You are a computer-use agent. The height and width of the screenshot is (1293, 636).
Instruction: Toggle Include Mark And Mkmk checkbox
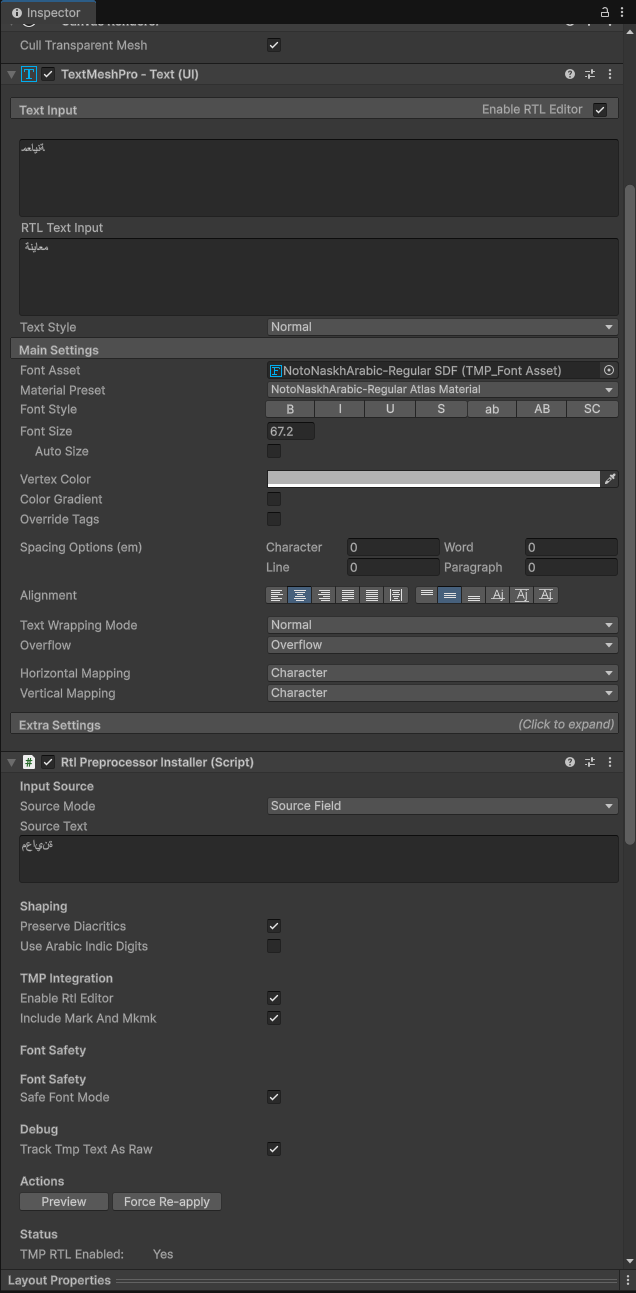[x=274, y=1018]
